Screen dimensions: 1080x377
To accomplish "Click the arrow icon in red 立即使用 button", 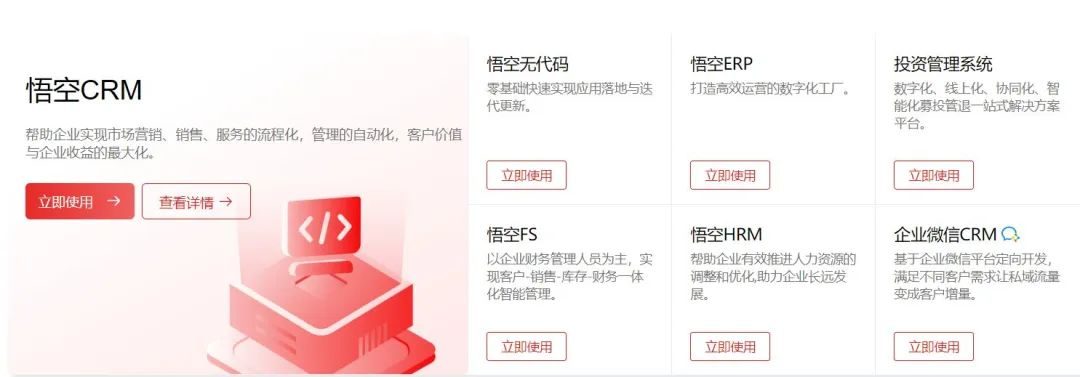I will [114, 201].
